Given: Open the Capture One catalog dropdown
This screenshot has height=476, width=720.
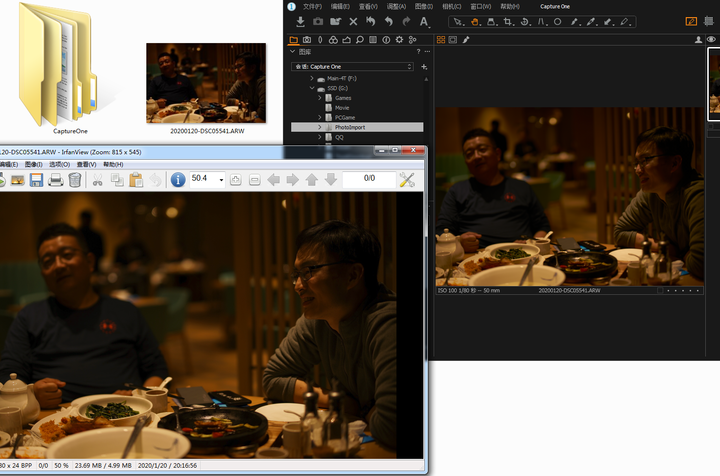Looking at the screenshot, I should (x=353, y=67).
